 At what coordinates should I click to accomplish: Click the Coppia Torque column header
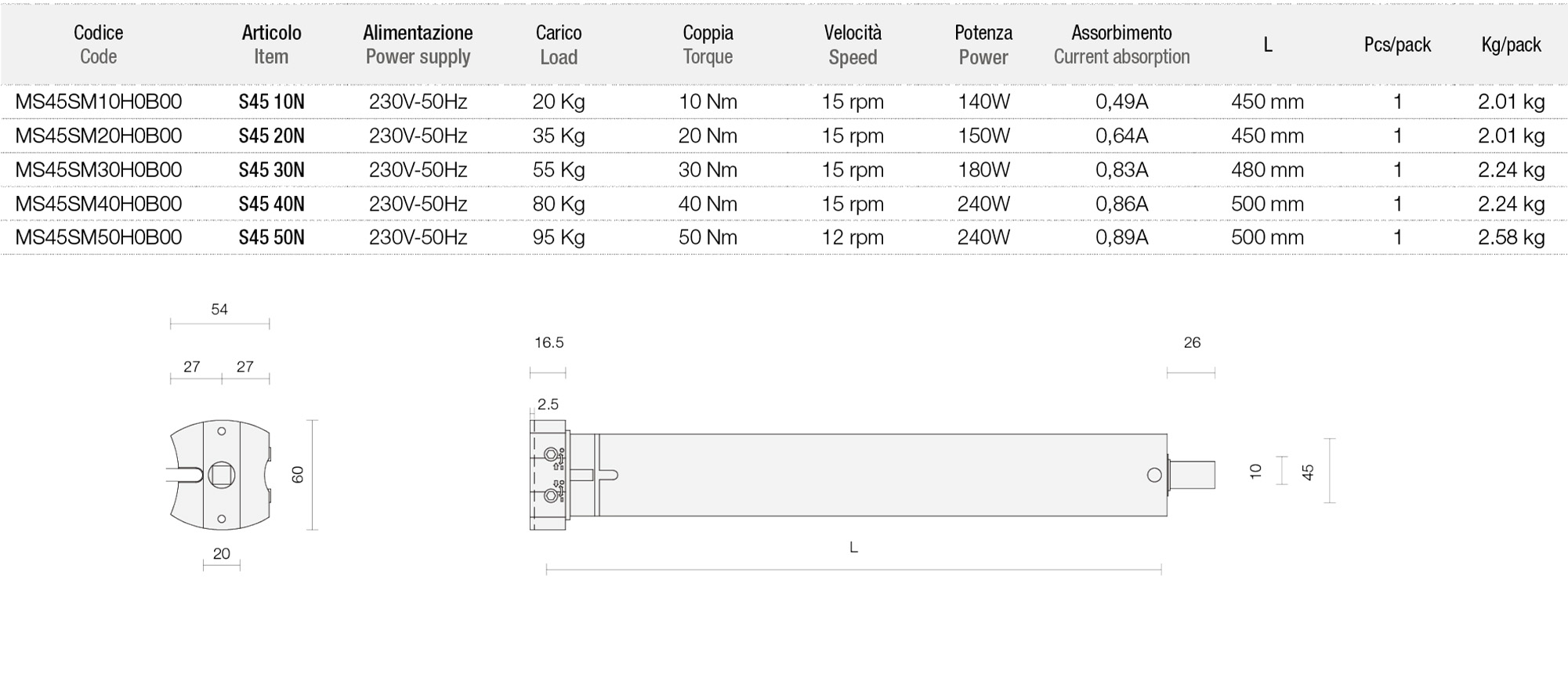(708, 45)
